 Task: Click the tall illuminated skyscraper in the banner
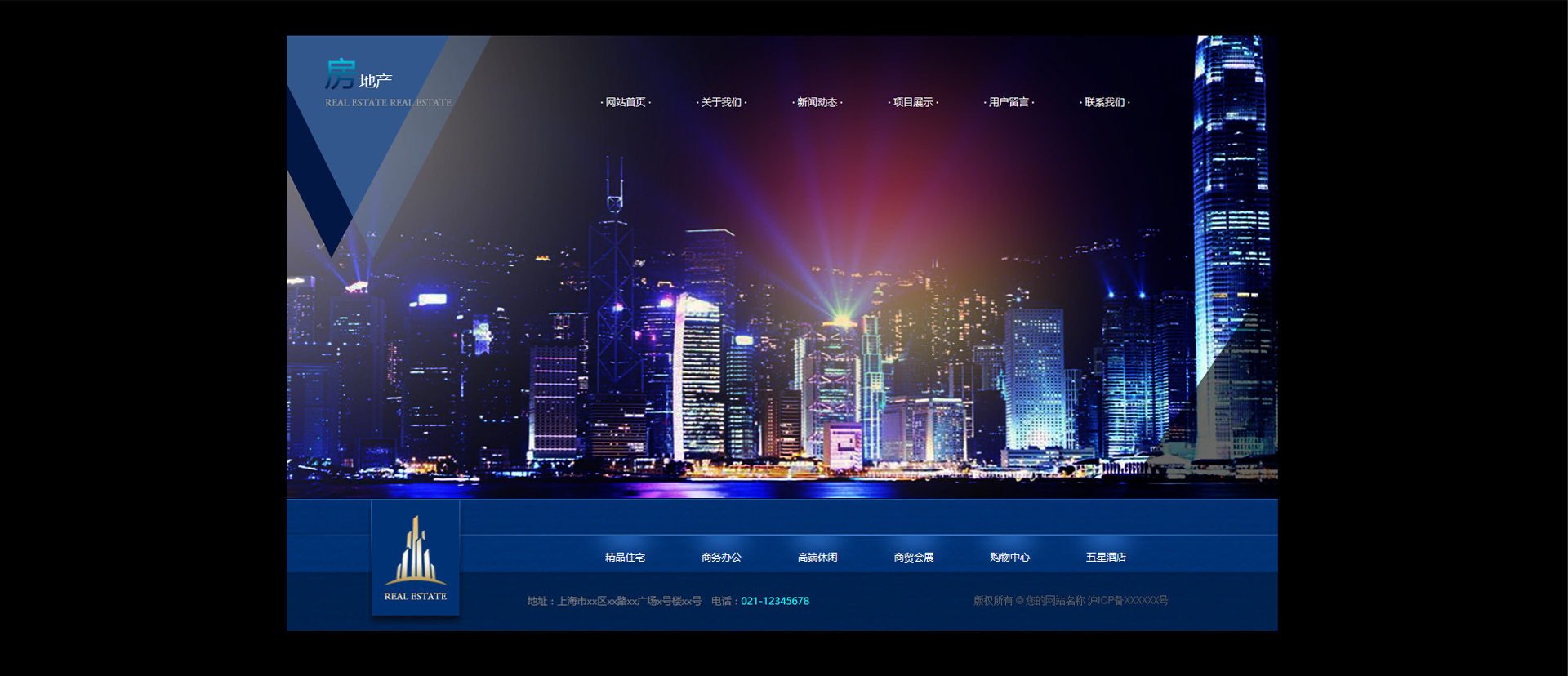pyautogui.click(x=1232, y=229)
